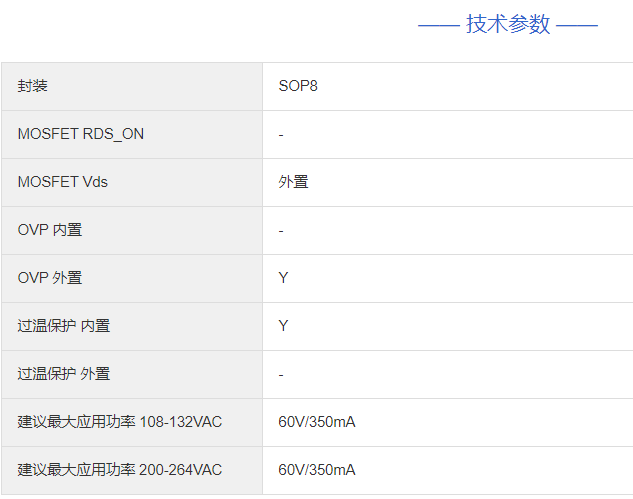
Task: Click the dash value for MOSFET RDS_ON
Action: 282,134
